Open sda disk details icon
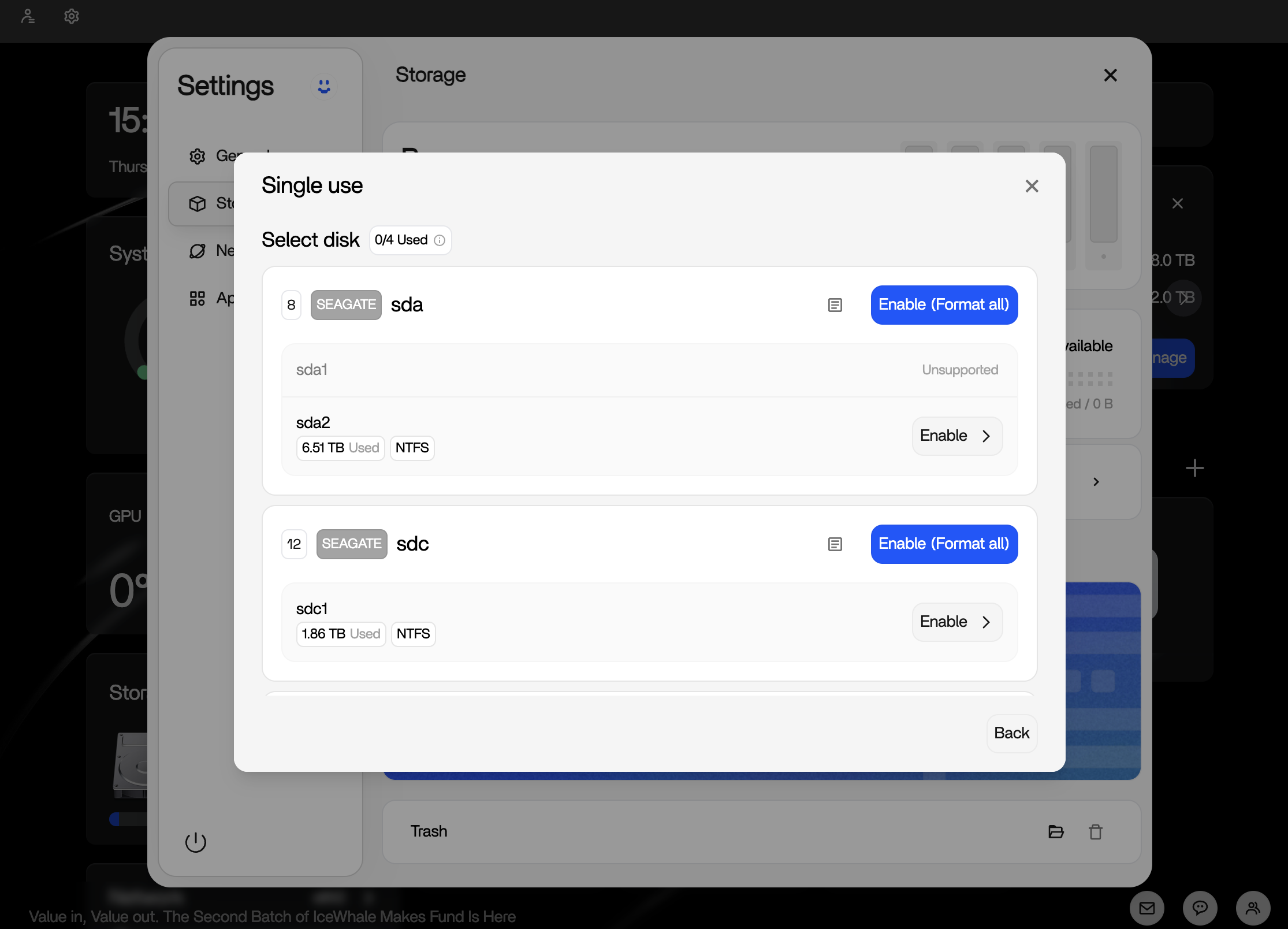The image size is (1288, 929). [835, 305]
